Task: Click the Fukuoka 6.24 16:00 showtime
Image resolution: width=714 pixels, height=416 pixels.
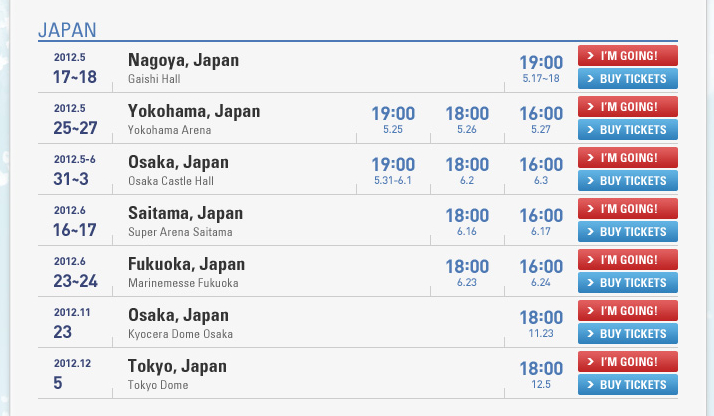Action: (541, 272)
